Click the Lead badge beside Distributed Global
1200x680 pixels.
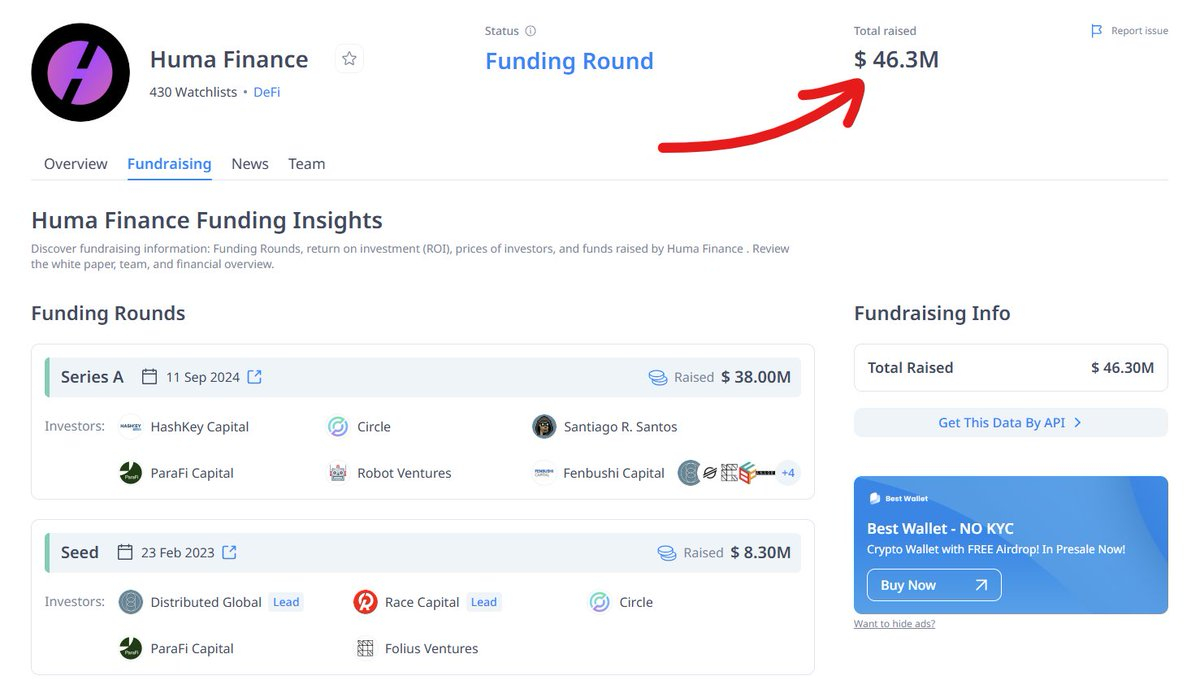286,602
